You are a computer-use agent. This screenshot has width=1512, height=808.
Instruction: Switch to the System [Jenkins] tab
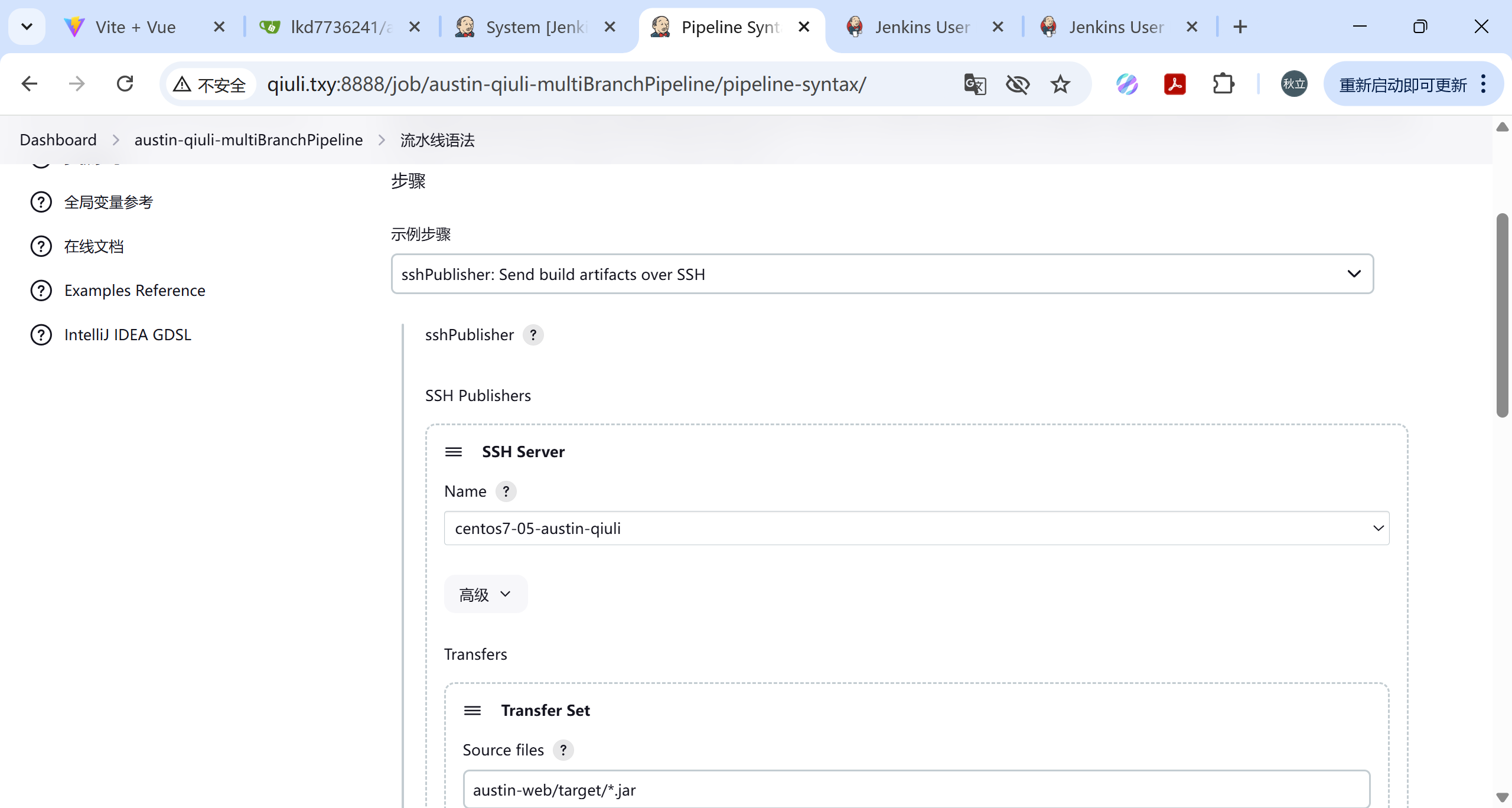click(535, 27)
